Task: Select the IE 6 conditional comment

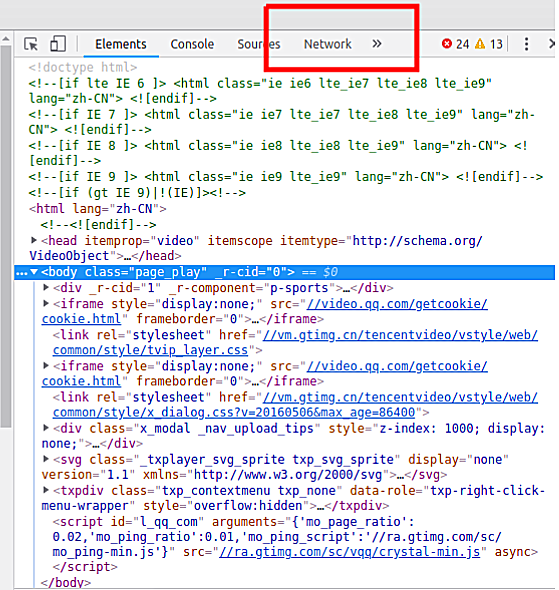Action: 260,91
